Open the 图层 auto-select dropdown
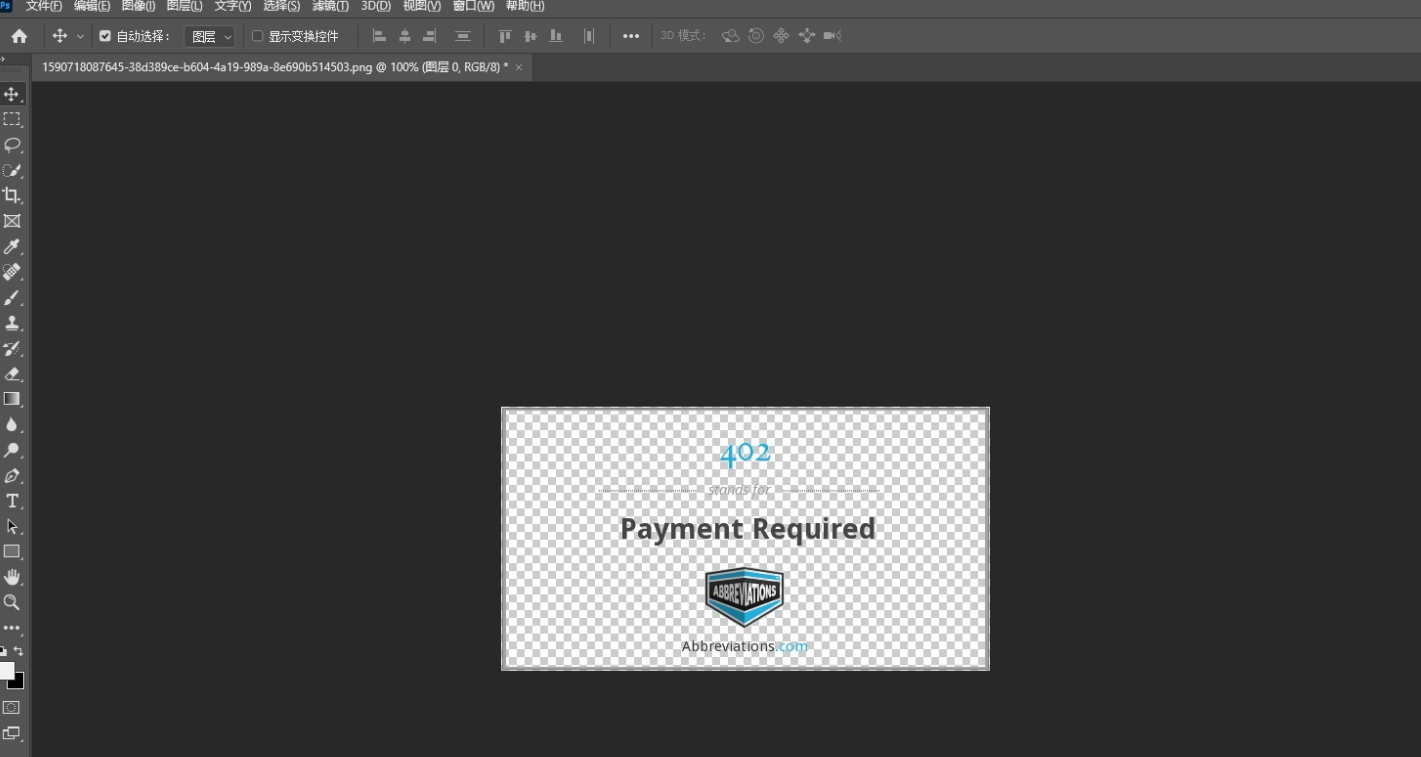Image resolution: width=1421 pixels, height=757 pixels. pos(210,36)
